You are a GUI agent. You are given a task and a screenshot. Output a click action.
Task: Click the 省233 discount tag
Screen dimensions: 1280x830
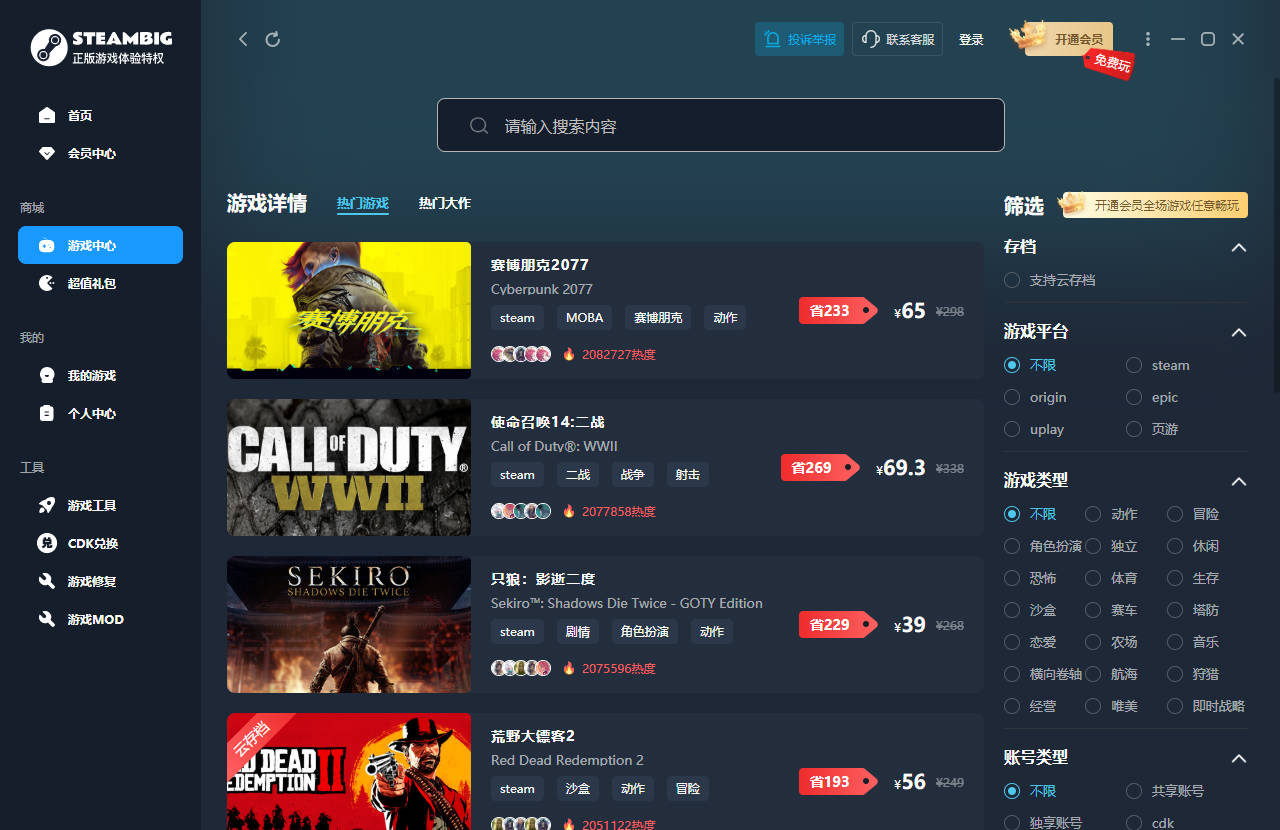point(837,311)
